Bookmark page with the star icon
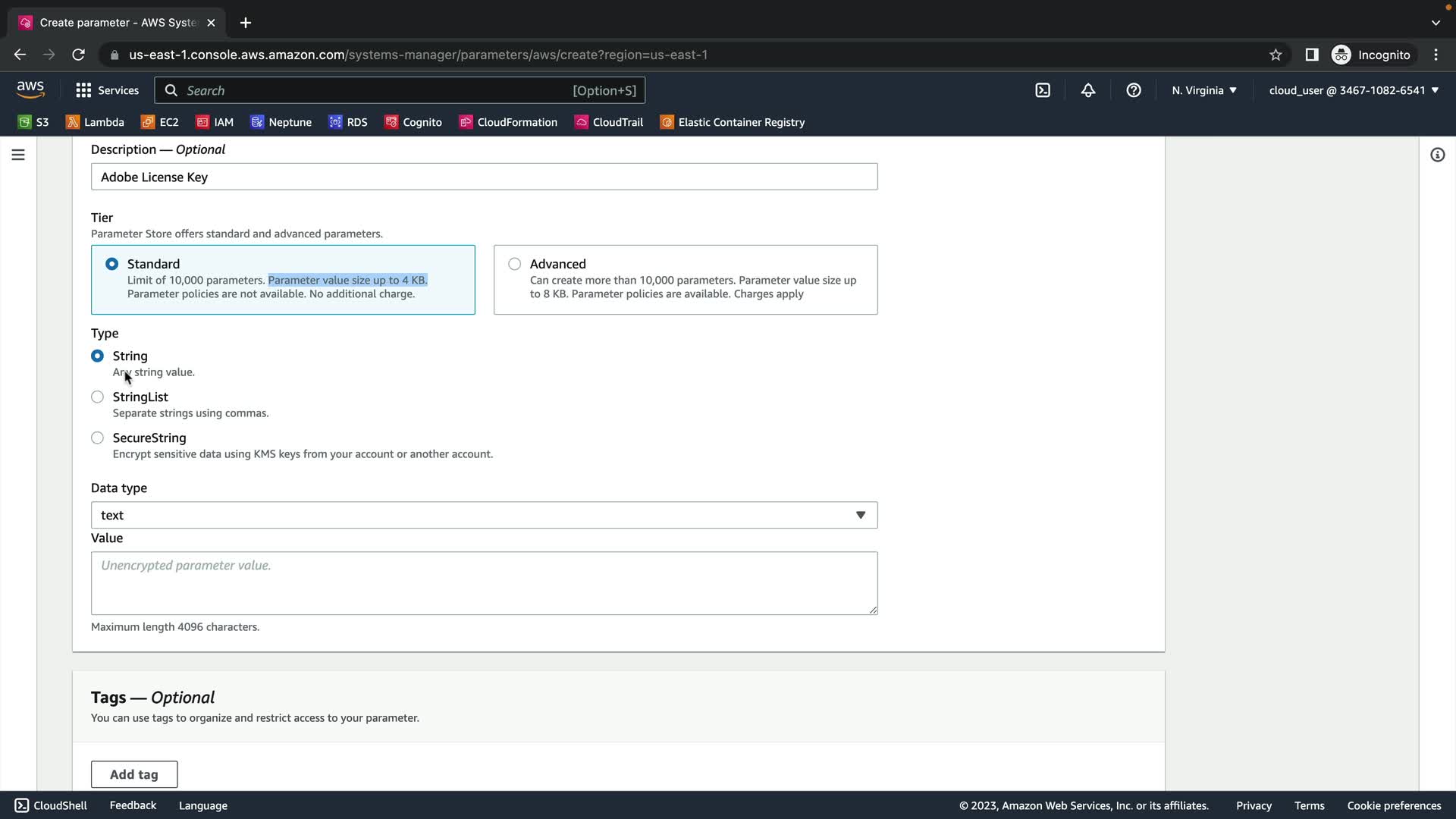This screenshot has height=819, width=1456. tap(1276, 55)
